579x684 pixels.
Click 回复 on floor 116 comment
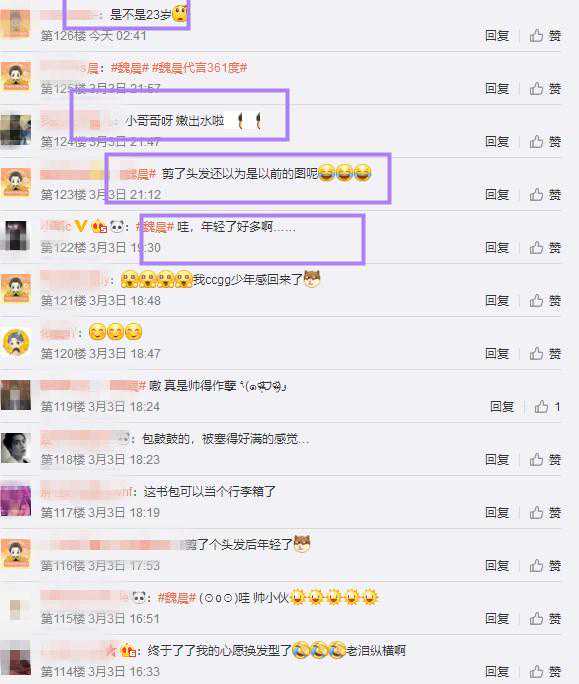(497, 566)
